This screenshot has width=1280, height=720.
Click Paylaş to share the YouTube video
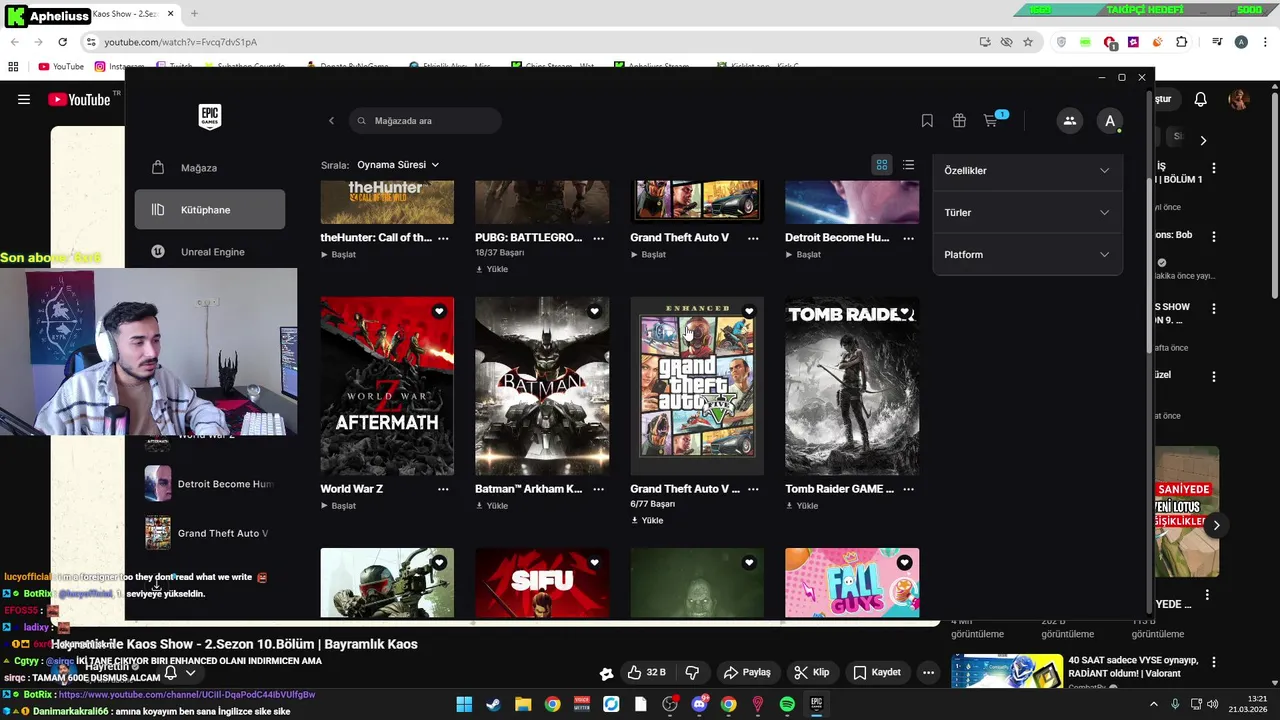748,672
